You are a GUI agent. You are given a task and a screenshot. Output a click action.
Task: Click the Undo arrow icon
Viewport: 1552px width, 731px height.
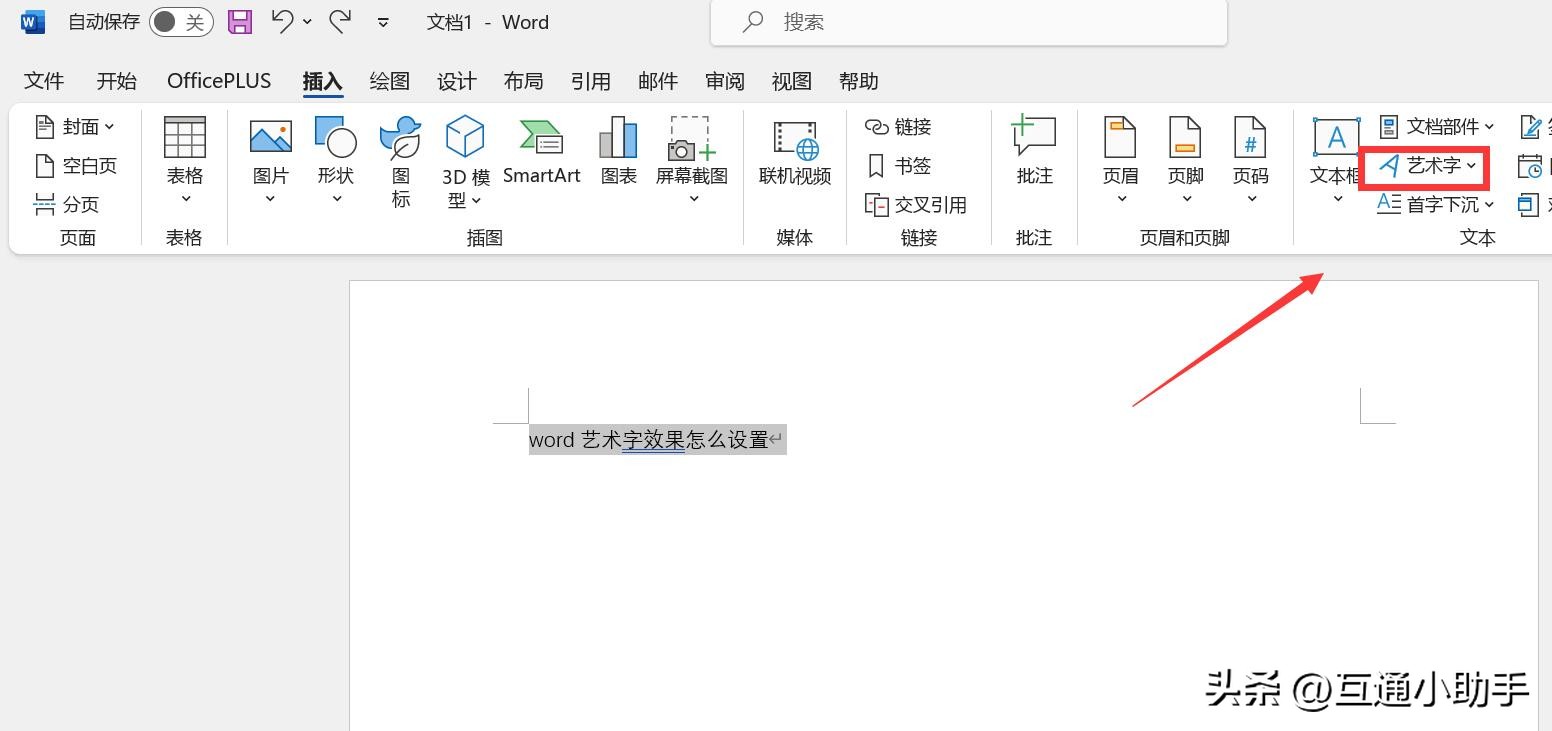(283, 22)
